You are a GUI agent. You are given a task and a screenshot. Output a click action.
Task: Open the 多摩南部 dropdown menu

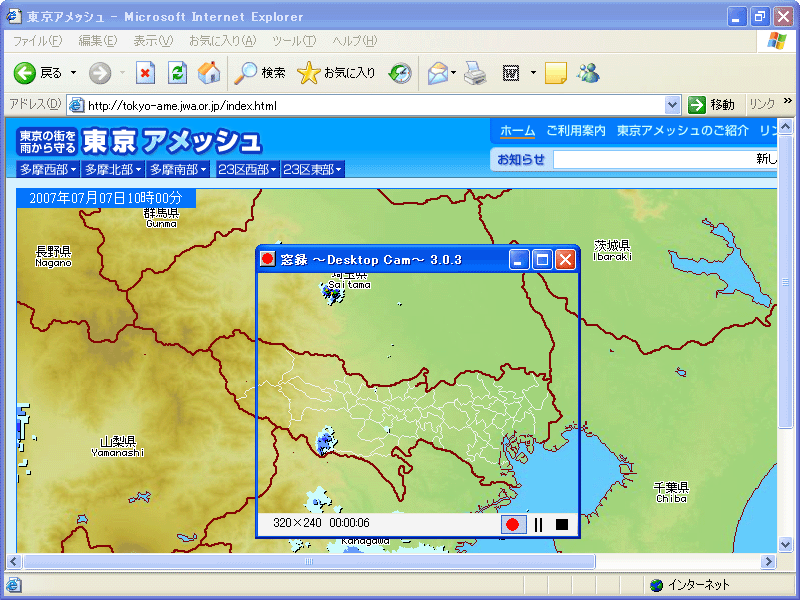(178, 169)
